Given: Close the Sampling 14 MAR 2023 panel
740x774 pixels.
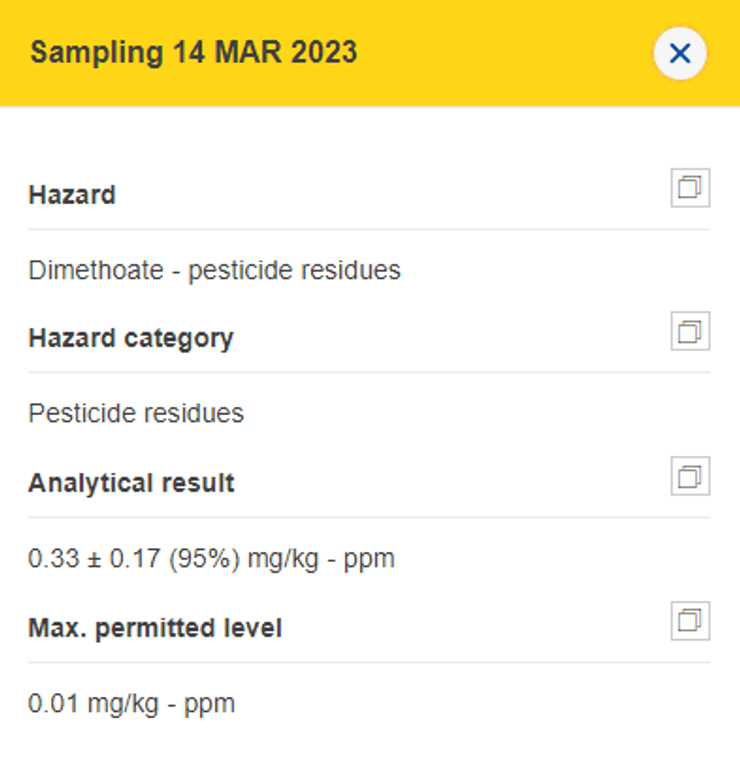Looking at the screenshot, I should click(680, 53).
